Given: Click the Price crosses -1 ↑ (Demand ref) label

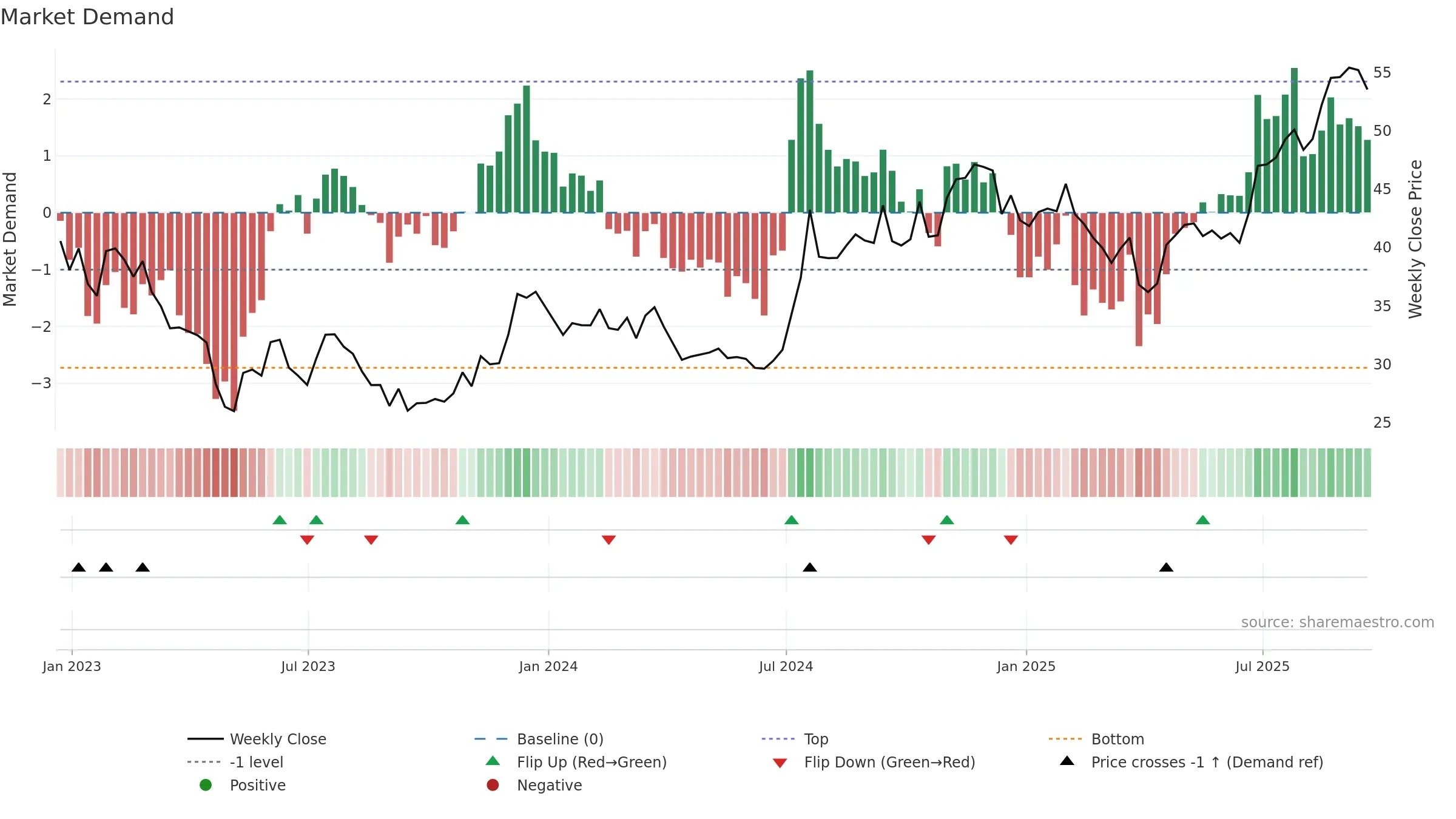Looking at the screenshot, I should point(1207,762).
